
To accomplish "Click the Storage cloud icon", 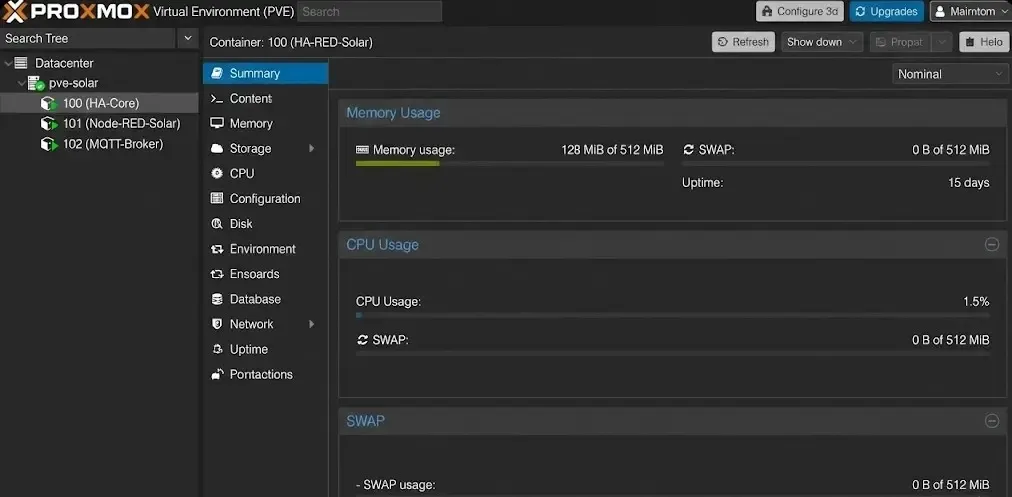I will point(218,148).
